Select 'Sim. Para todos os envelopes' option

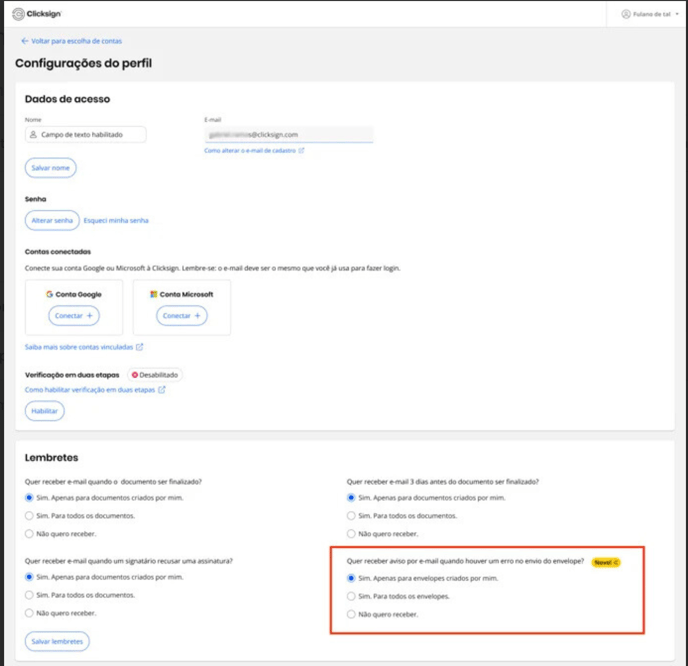(351, 596)
